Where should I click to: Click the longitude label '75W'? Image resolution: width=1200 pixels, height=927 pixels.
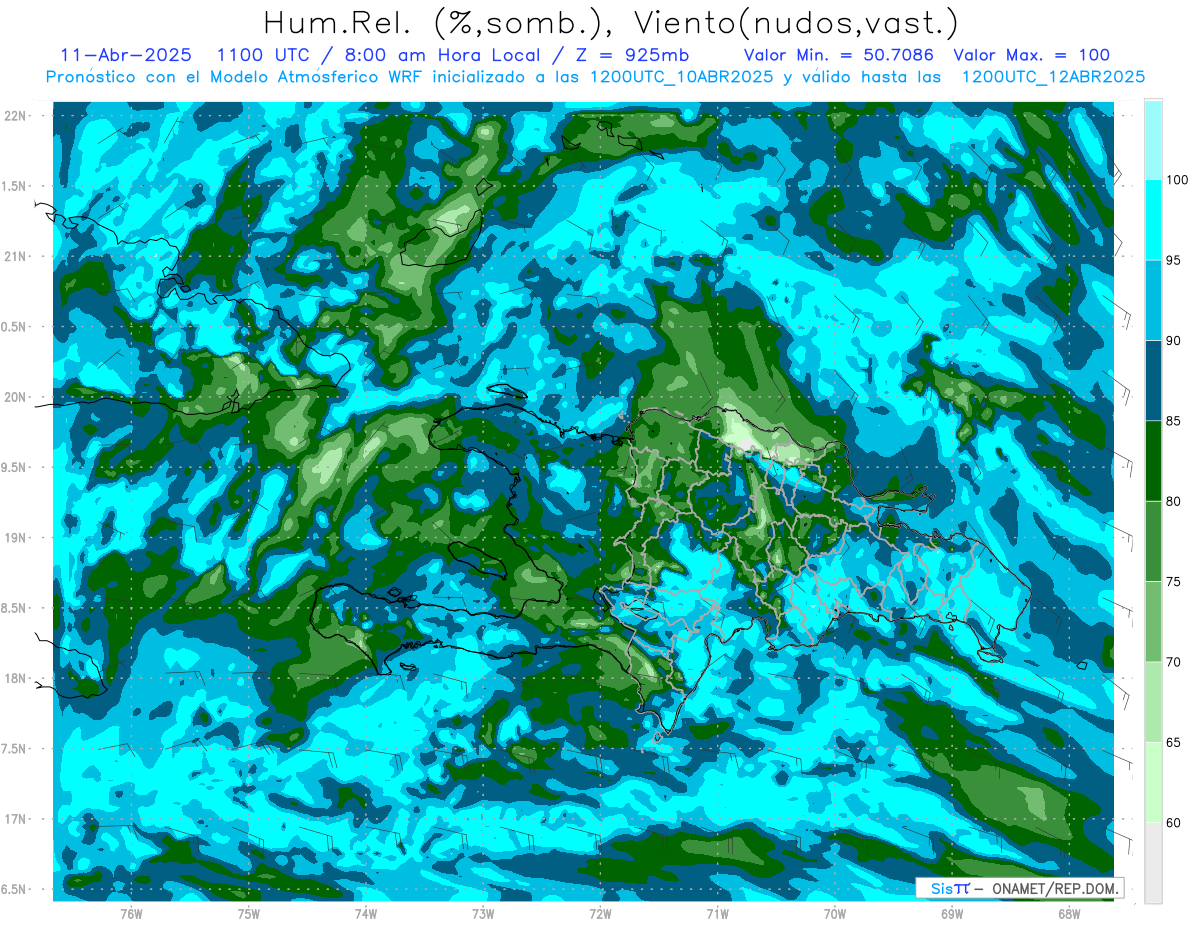point(249,913)
